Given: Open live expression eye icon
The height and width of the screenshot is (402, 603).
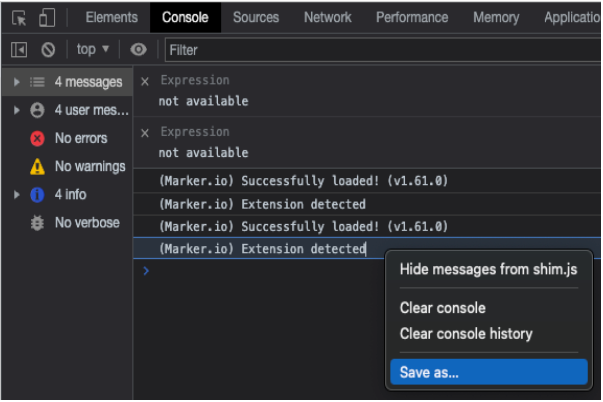Looking at the screenshot, I should click(x=138, y=49).
